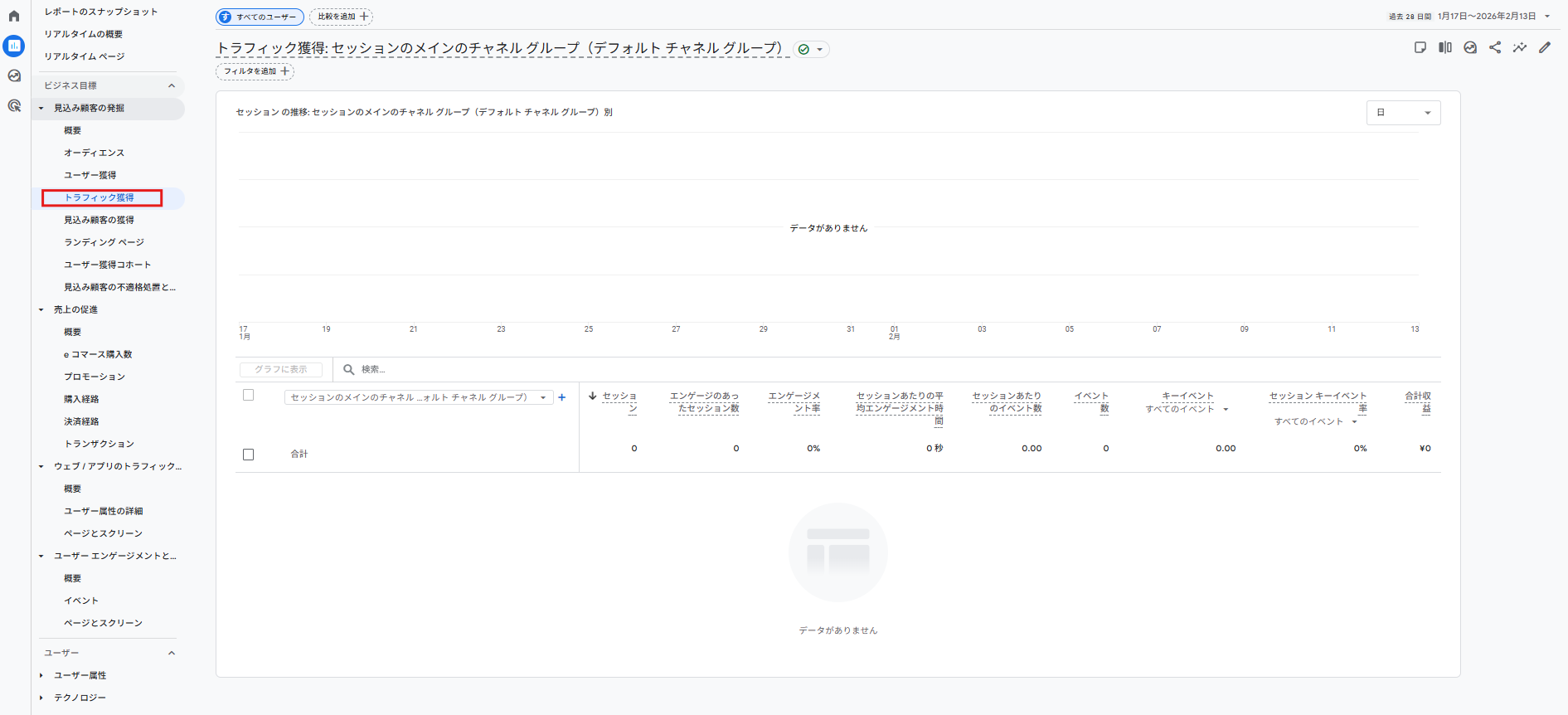This screenshot has width=1568, height=715.
Task: Click the plus icon to add dimension
Action: (x=562, y=397)
